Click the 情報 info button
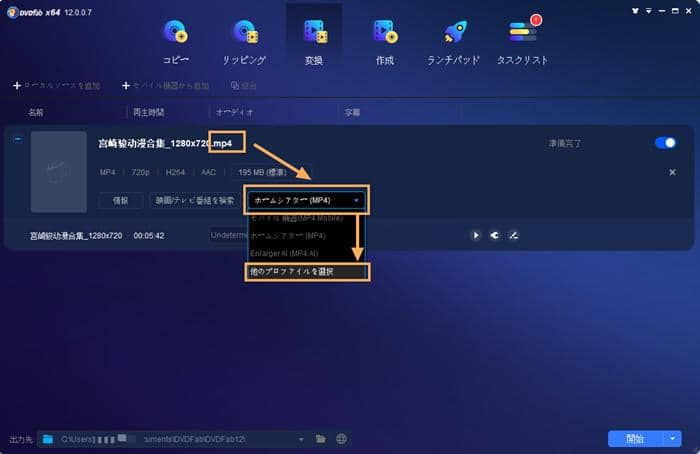Viewport: 700px width, 454px height. coord(121,200)
